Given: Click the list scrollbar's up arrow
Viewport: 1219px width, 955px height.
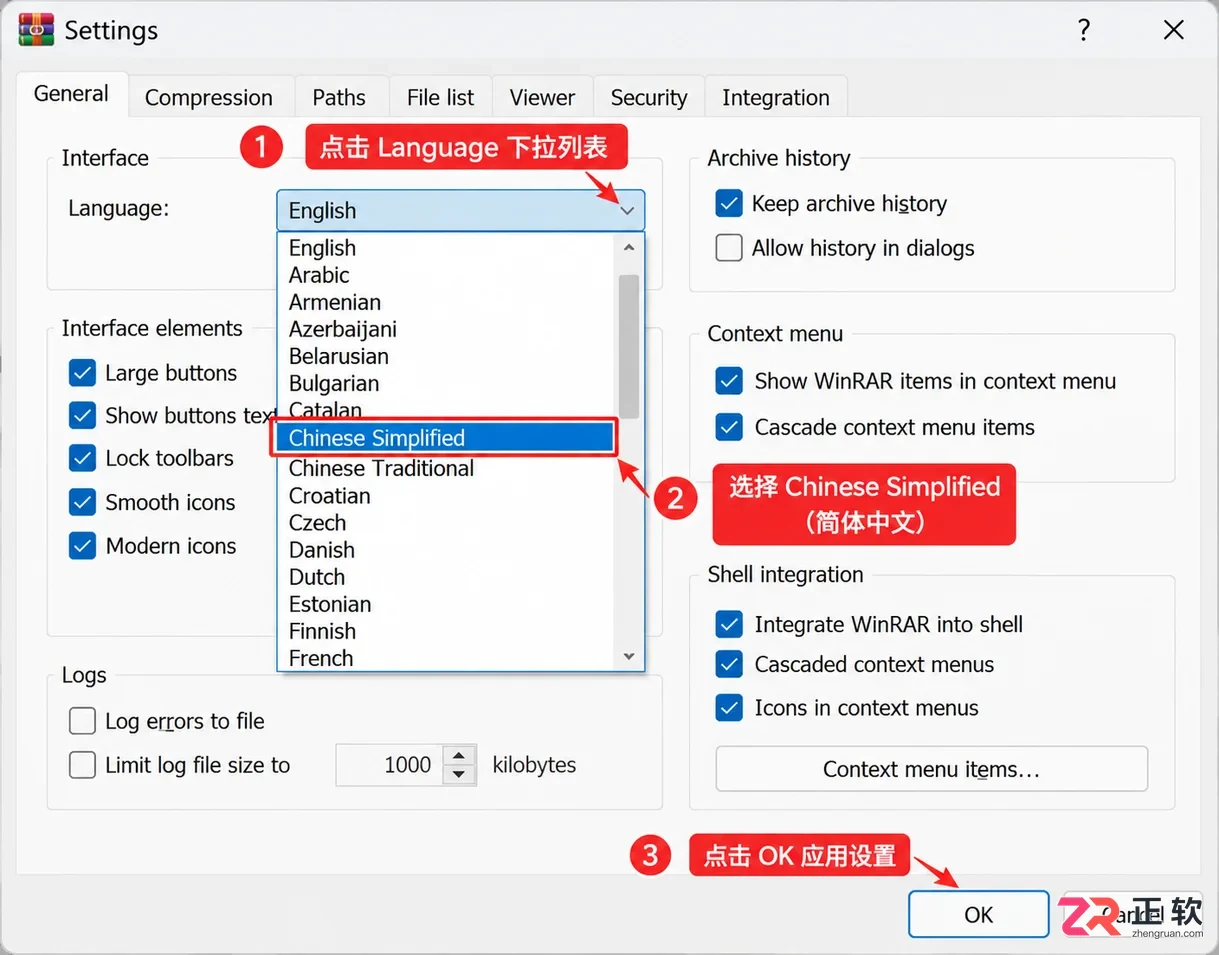Looking at the screenshot, I should 629,248.
